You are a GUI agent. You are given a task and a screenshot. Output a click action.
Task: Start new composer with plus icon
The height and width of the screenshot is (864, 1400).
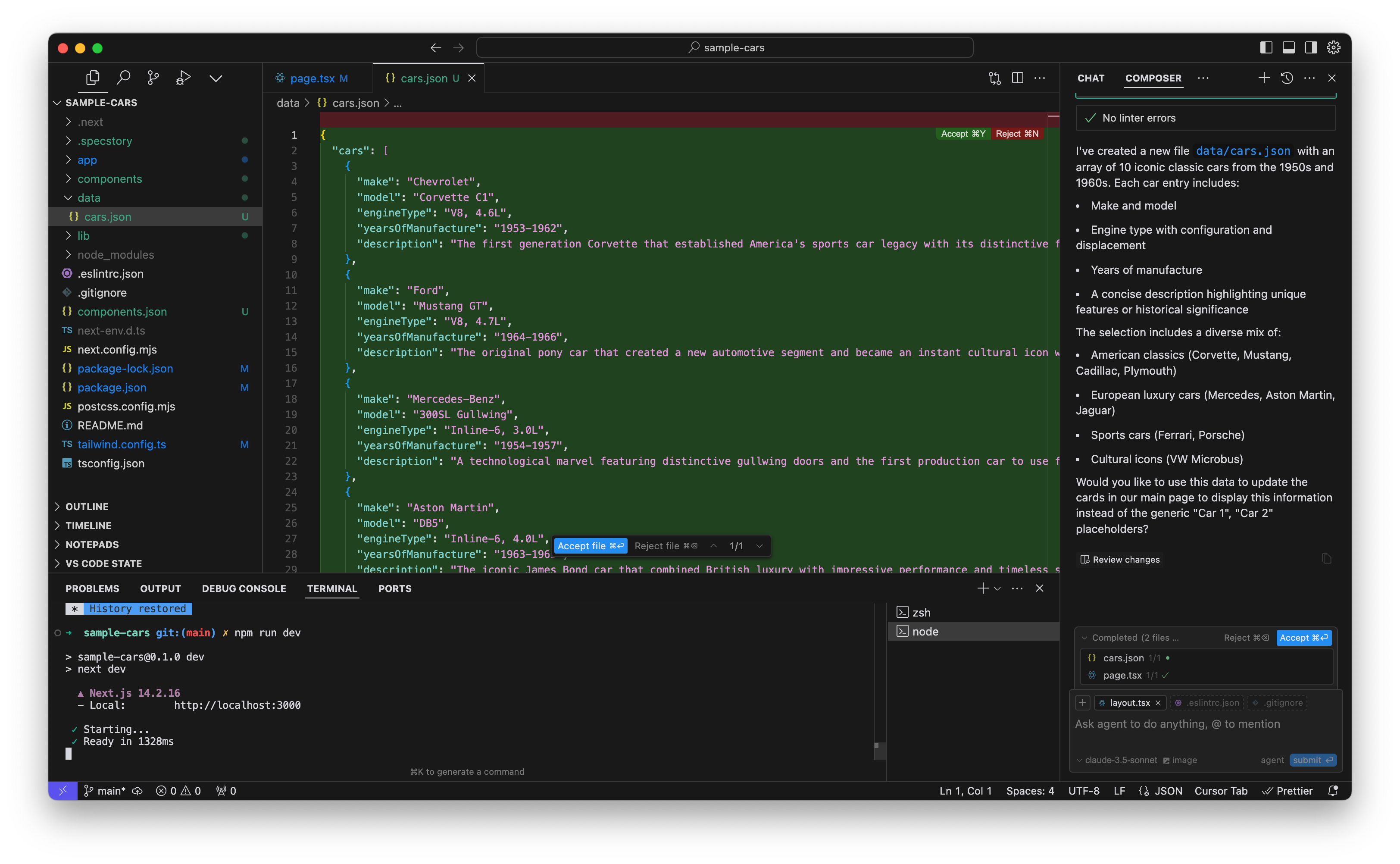point(1263,78)
